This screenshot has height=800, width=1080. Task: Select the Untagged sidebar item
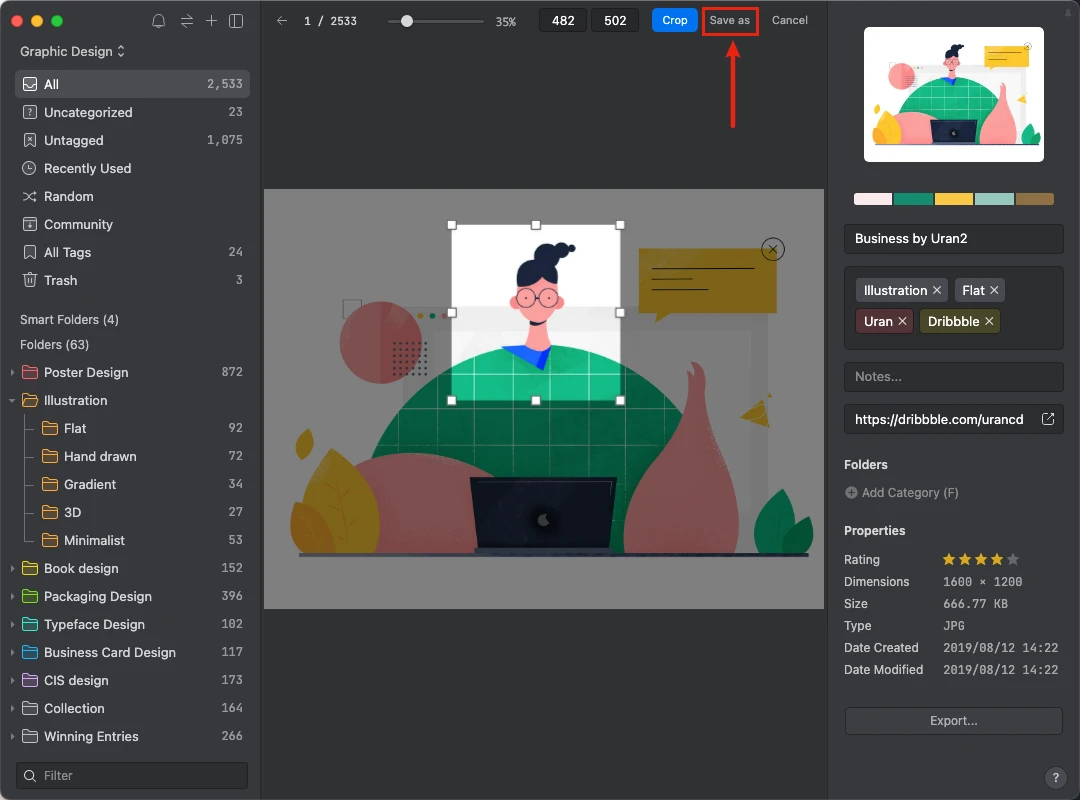pyautogui.click(x=73, y=140)
